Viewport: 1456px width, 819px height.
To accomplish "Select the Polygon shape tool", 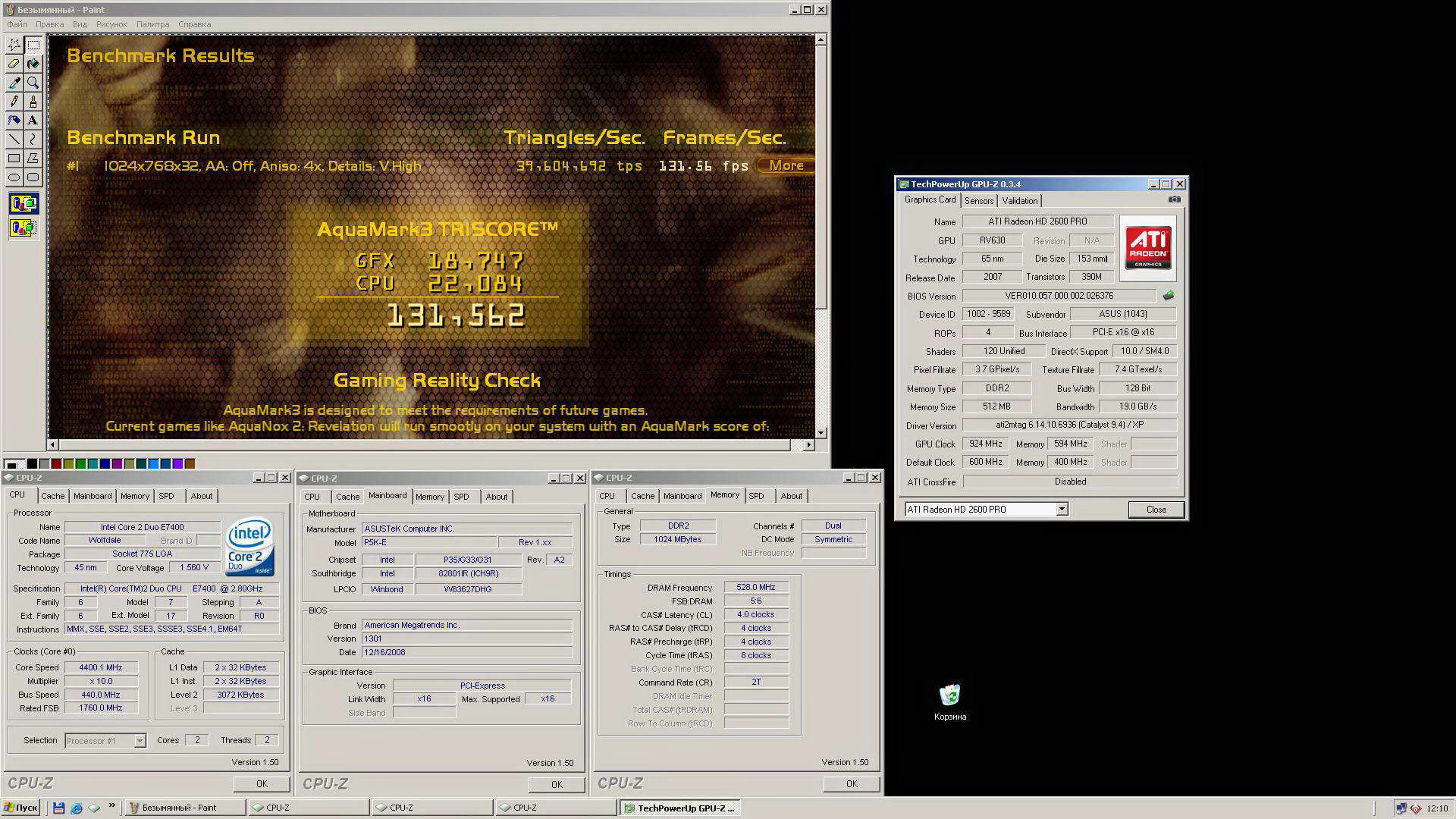I will (33, 158).
